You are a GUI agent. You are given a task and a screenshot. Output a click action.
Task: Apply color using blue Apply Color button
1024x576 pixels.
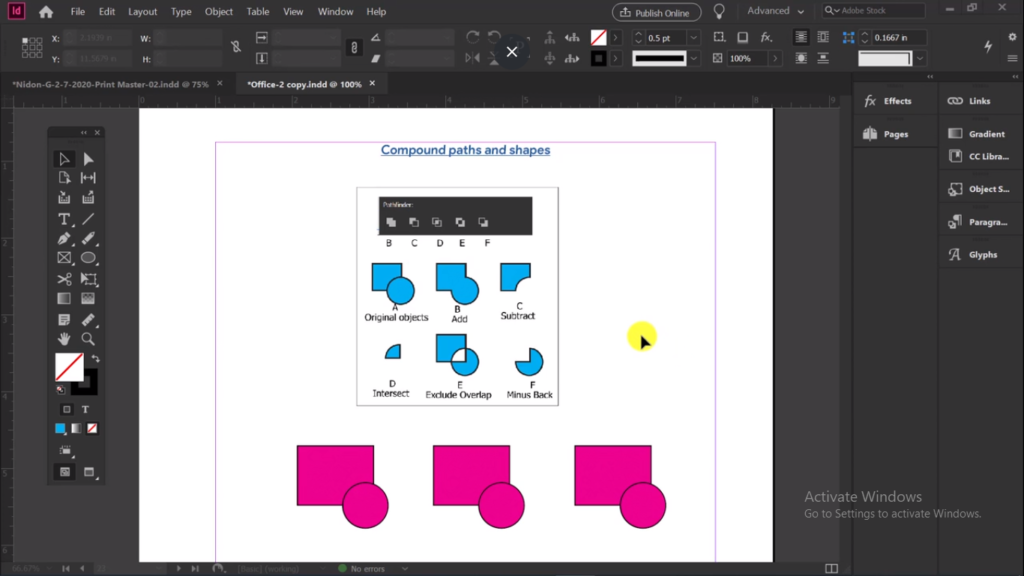click(60, 428)
